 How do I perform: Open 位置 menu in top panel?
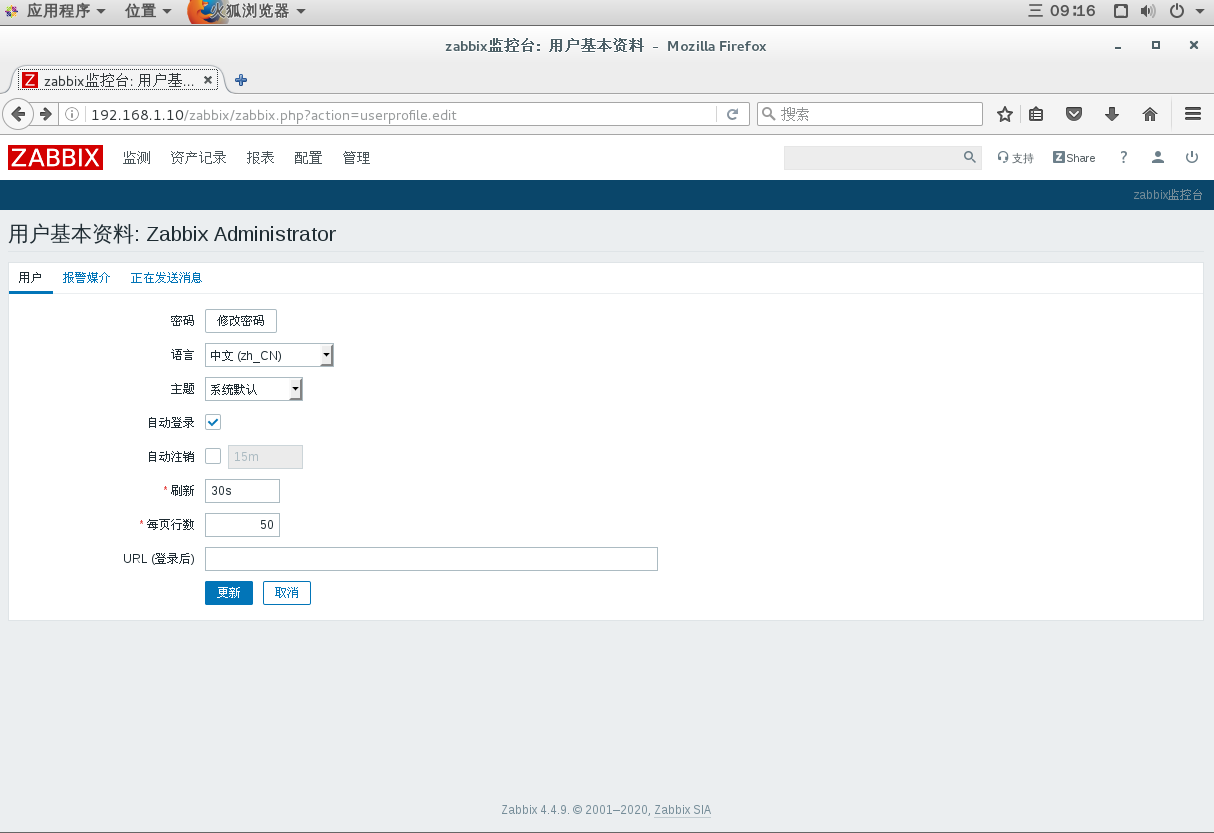(x=148, y=11)
